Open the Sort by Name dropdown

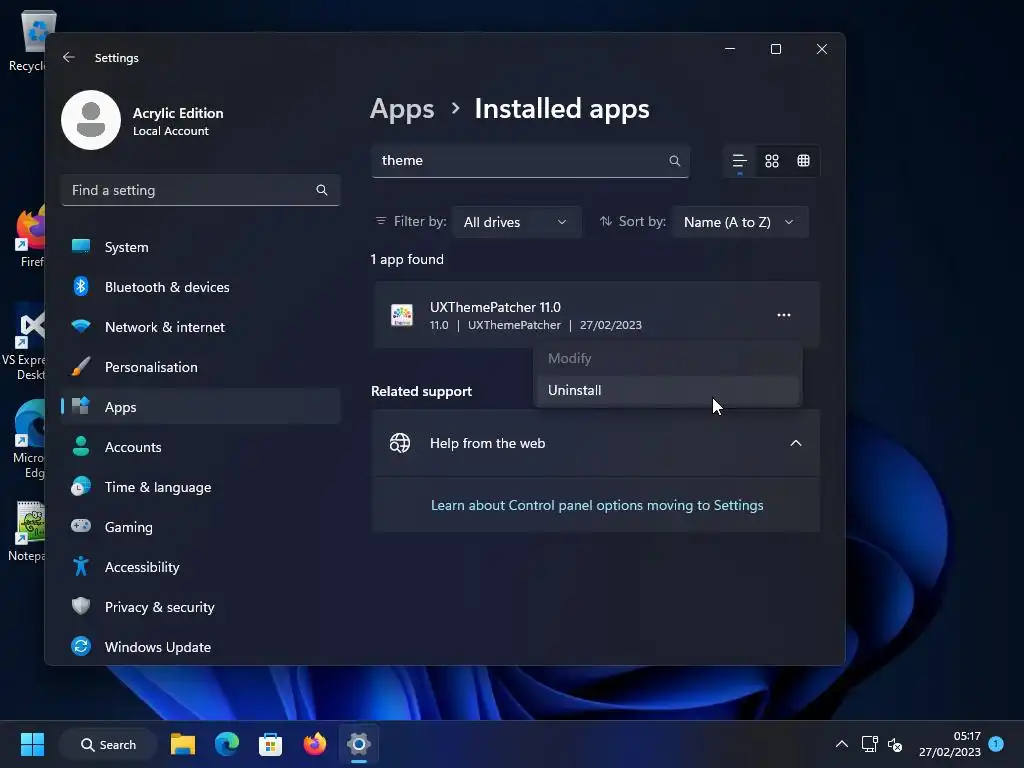point(740,222)
